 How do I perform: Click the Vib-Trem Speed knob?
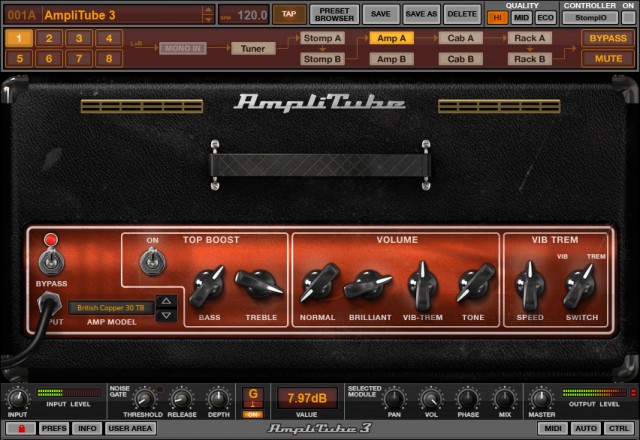529,285
